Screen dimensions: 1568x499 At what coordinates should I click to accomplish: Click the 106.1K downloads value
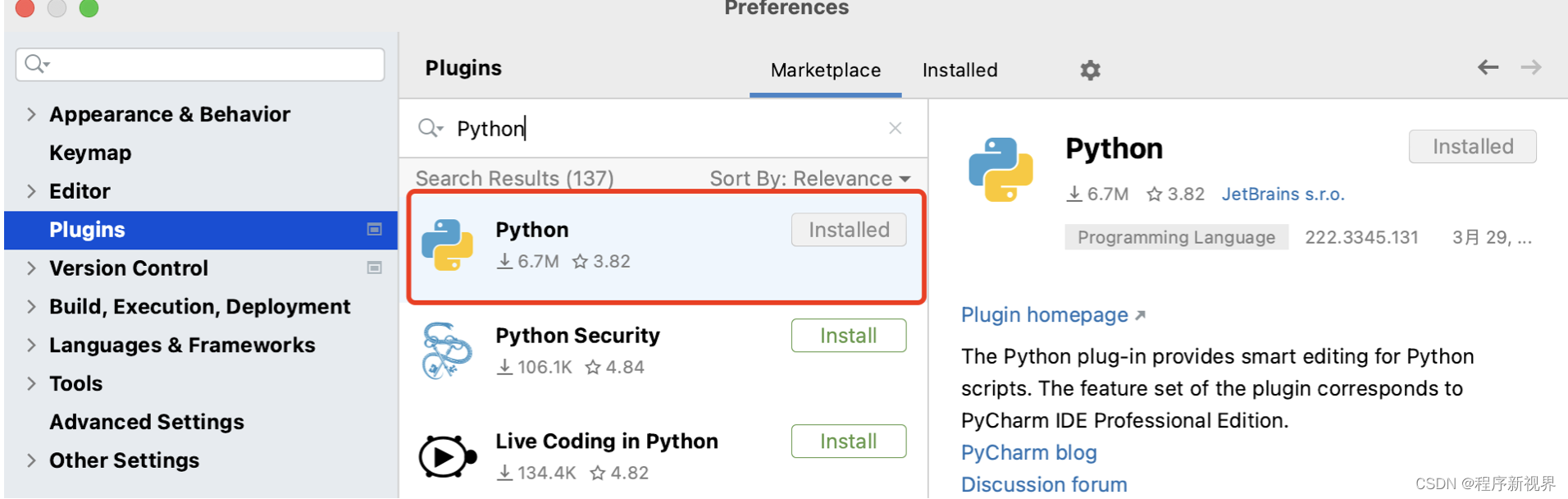point(545,367)
